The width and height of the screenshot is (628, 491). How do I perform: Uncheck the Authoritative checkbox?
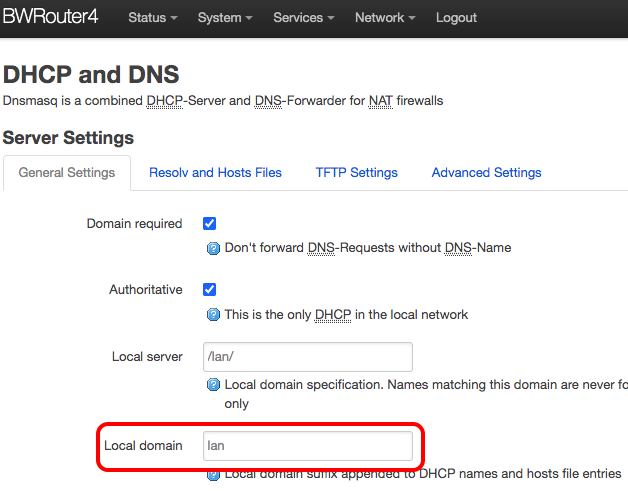(x=209, y=289)
